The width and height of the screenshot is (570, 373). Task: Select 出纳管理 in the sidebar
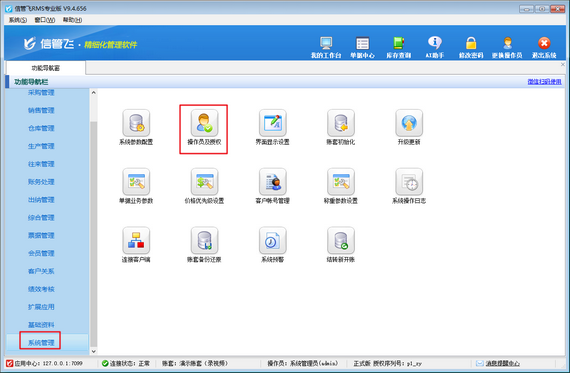click(x=41, y=200)
